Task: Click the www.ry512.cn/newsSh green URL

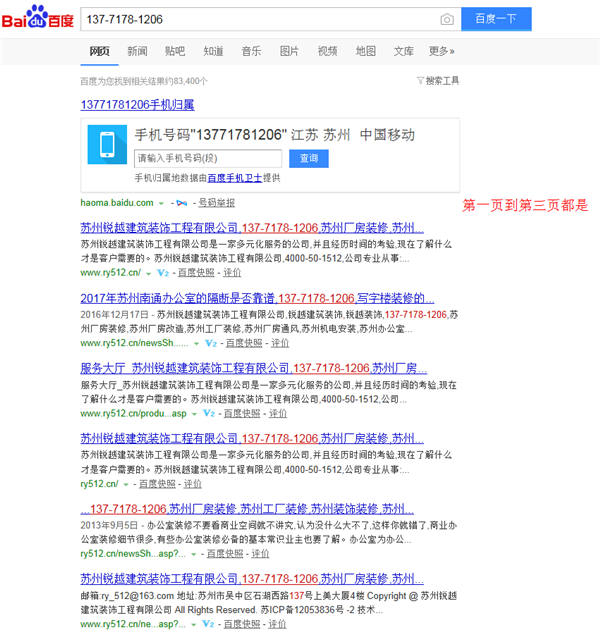Action: 134,343
